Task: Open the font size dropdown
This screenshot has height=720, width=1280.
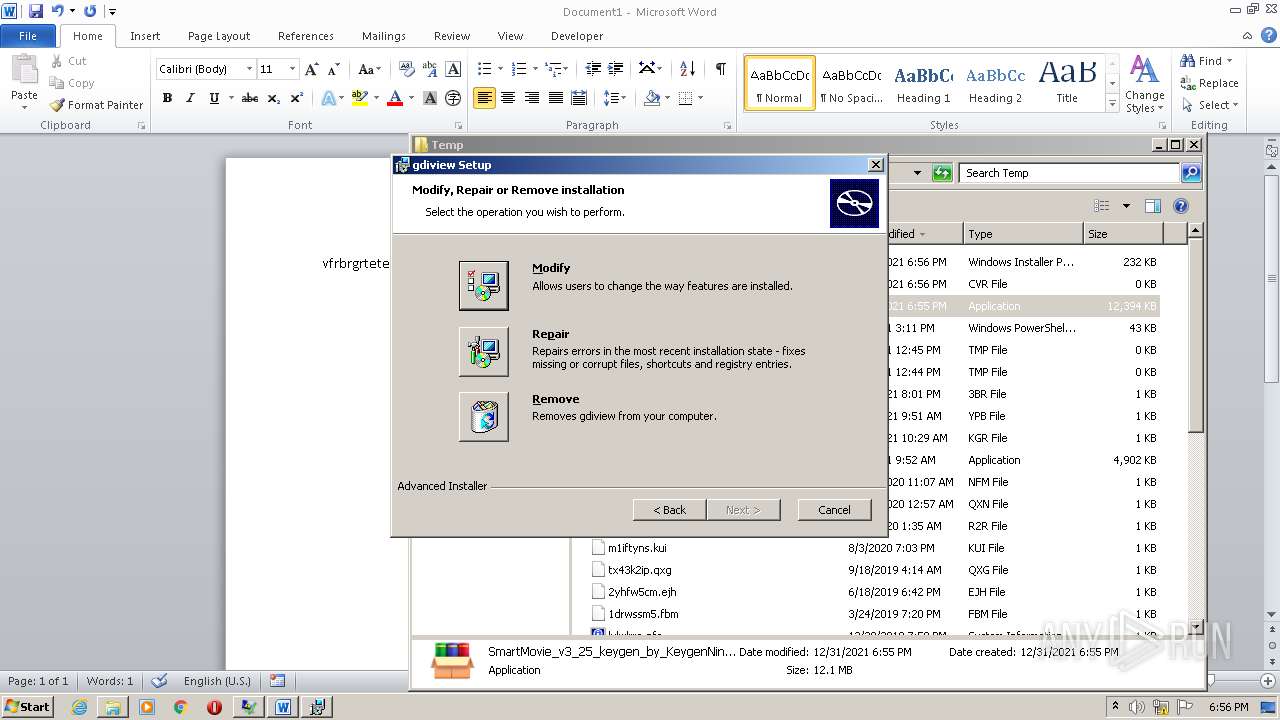Action: [292, 69]
